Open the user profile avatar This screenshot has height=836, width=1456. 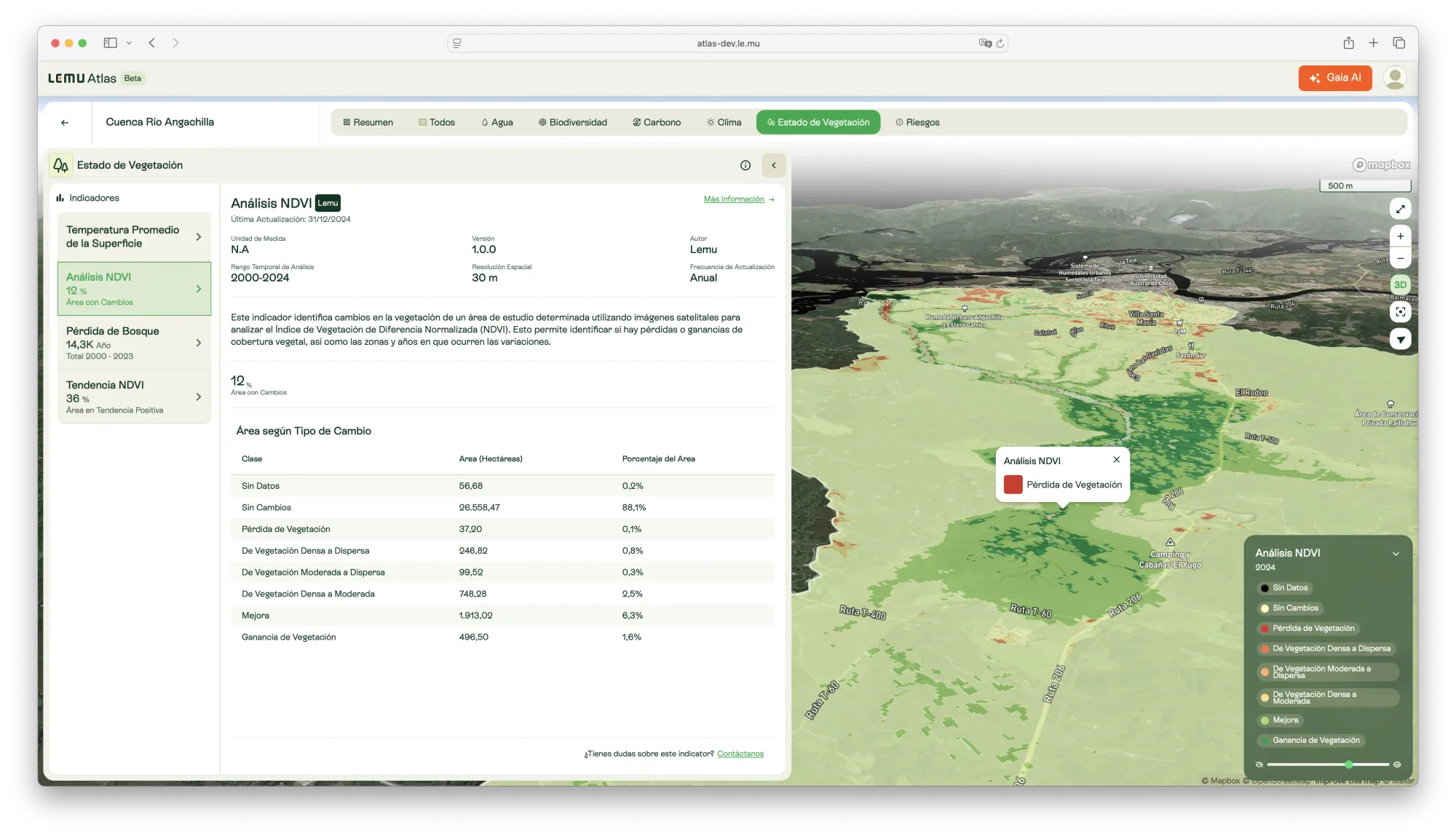pyautogui.click(x=1394, y=78)
